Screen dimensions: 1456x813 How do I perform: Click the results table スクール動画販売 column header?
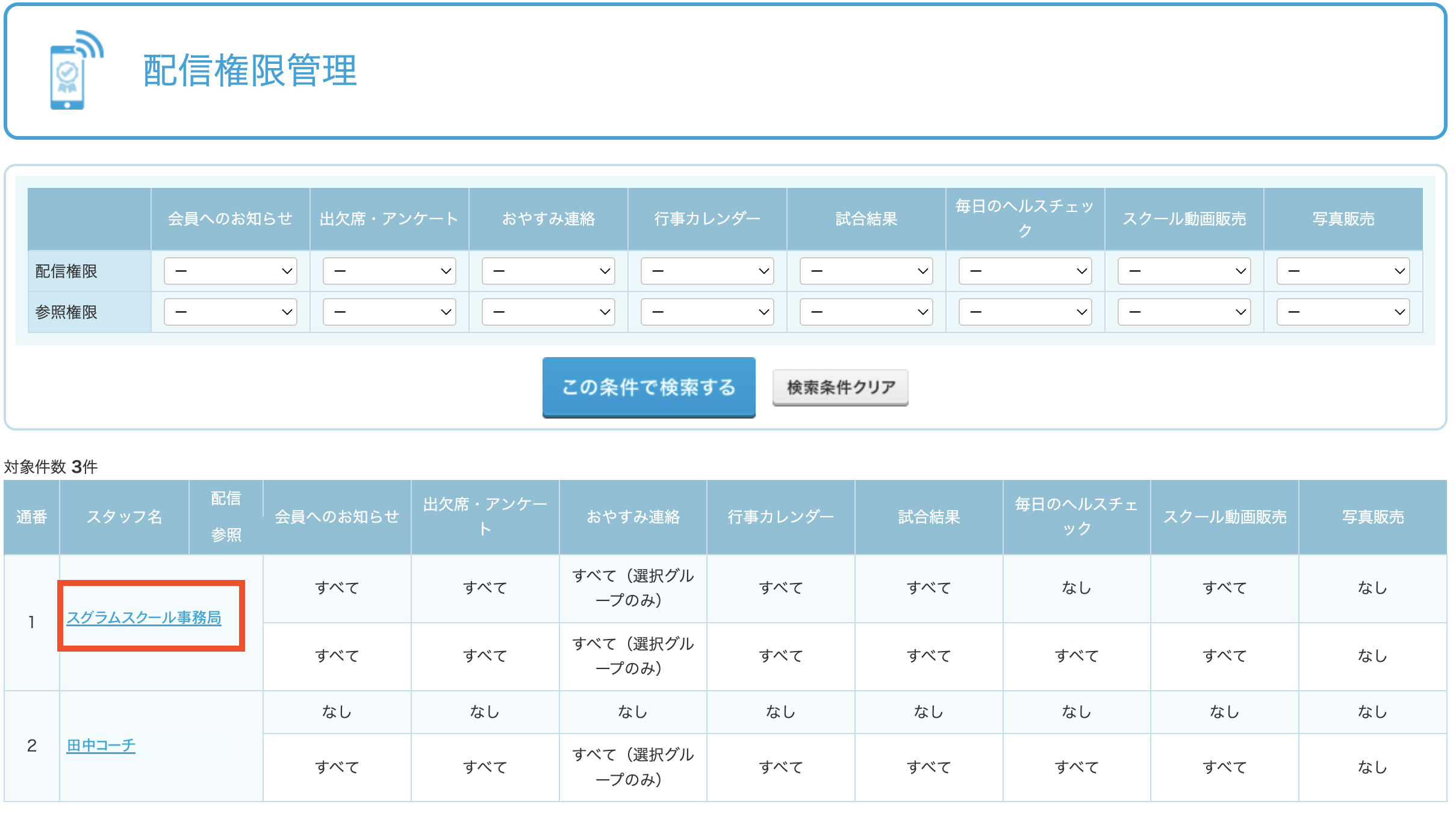coord(1225,517)
